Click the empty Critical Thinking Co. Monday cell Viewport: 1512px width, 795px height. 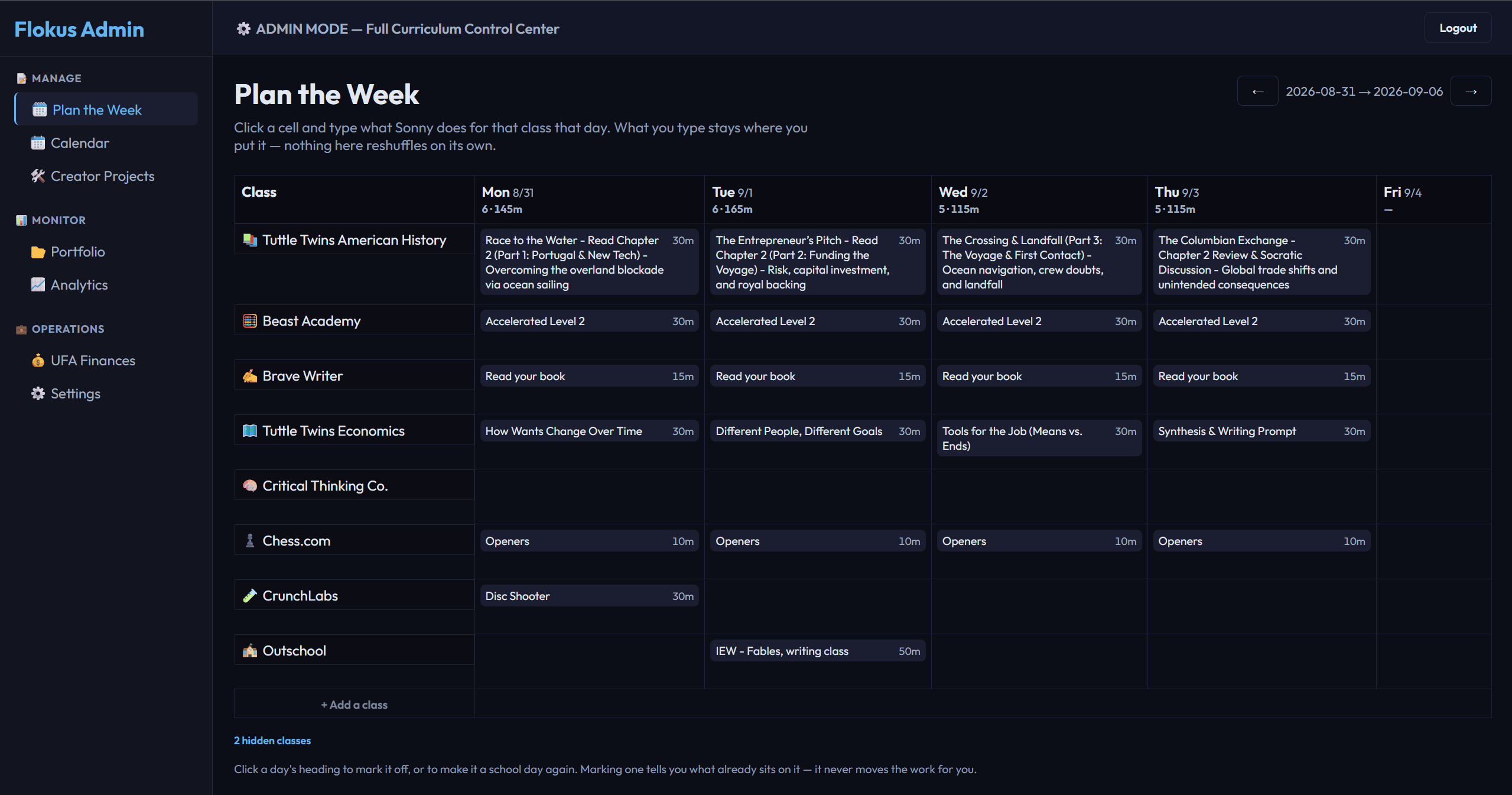[x=589, y=496]
